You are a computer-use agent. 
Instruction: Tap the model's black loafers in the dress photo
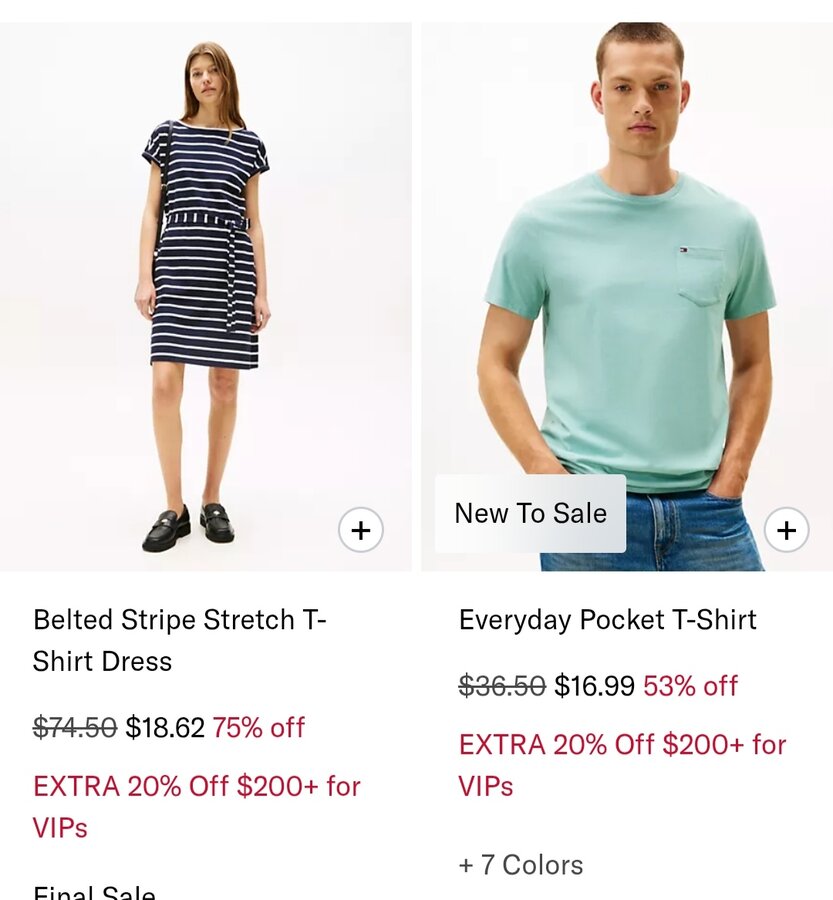click(188, 527)
